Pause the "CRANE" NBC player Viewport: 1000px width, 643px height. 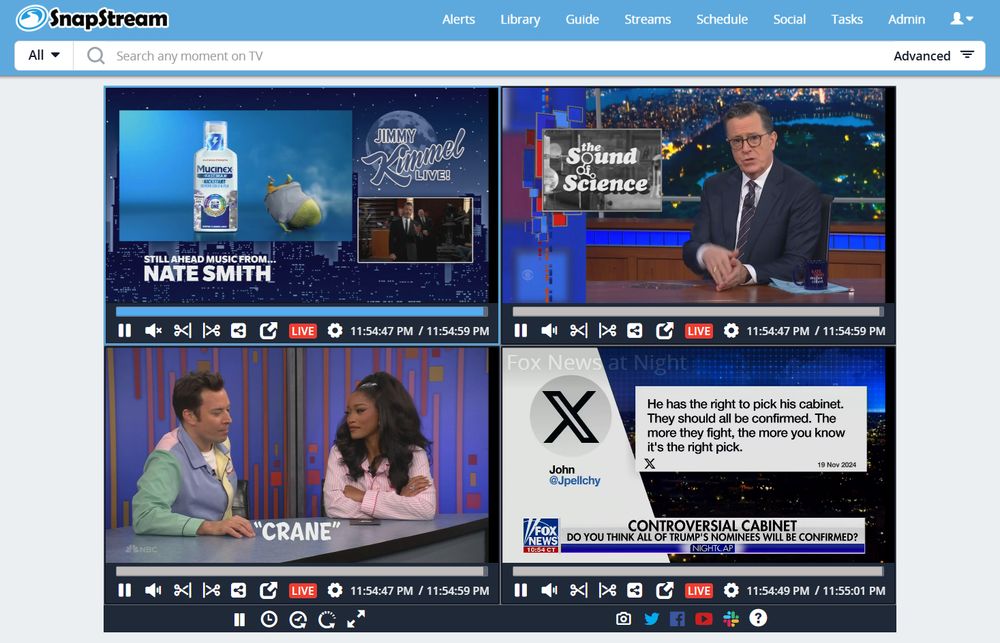[x=124, y=590]
